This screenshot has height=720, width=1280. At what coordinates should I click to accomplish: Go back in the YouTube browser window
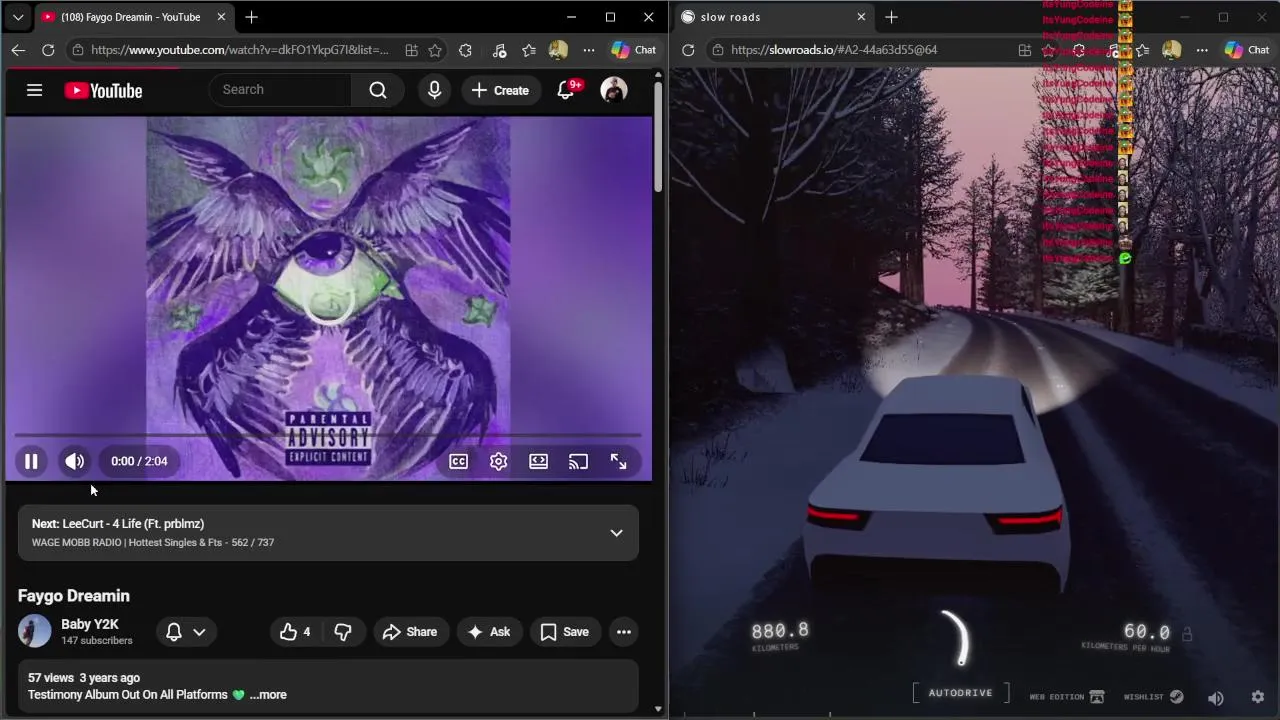click(x=18, y=50)
